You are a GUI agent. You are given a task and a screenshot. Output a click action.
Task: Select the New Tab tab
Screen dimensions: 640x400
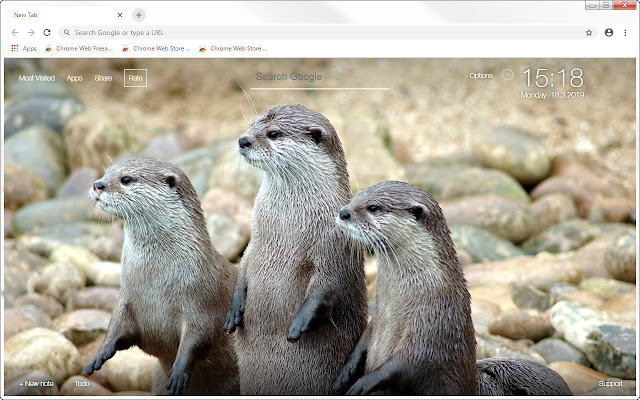pyautogui.click(x=65, y=15)
